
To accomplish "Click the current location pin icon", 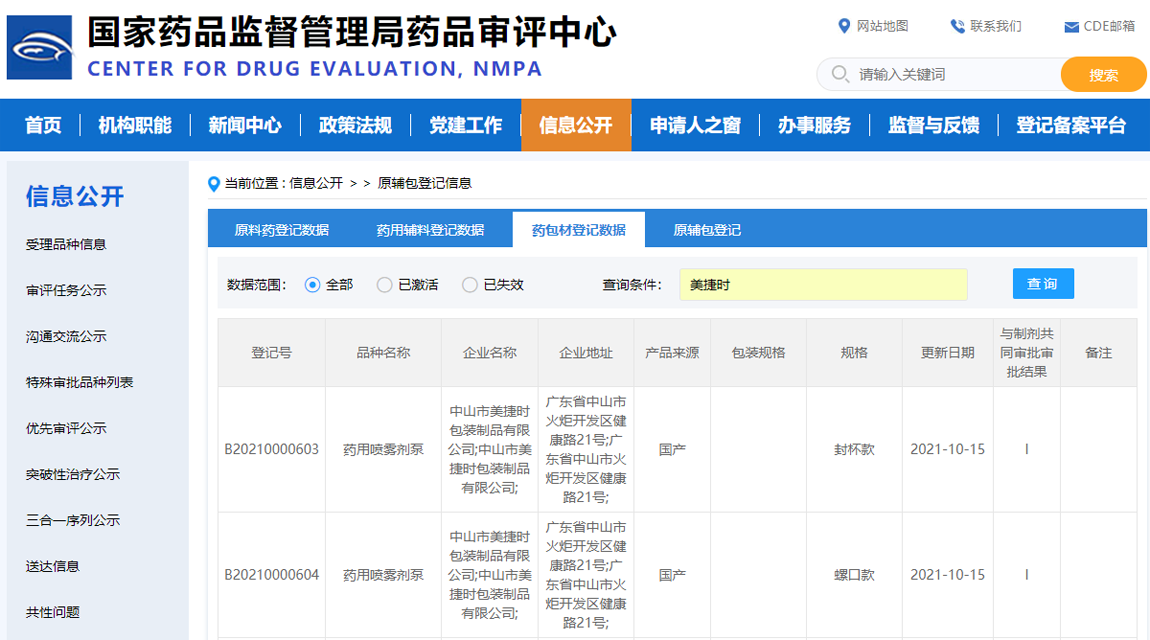I will [213, 184].
